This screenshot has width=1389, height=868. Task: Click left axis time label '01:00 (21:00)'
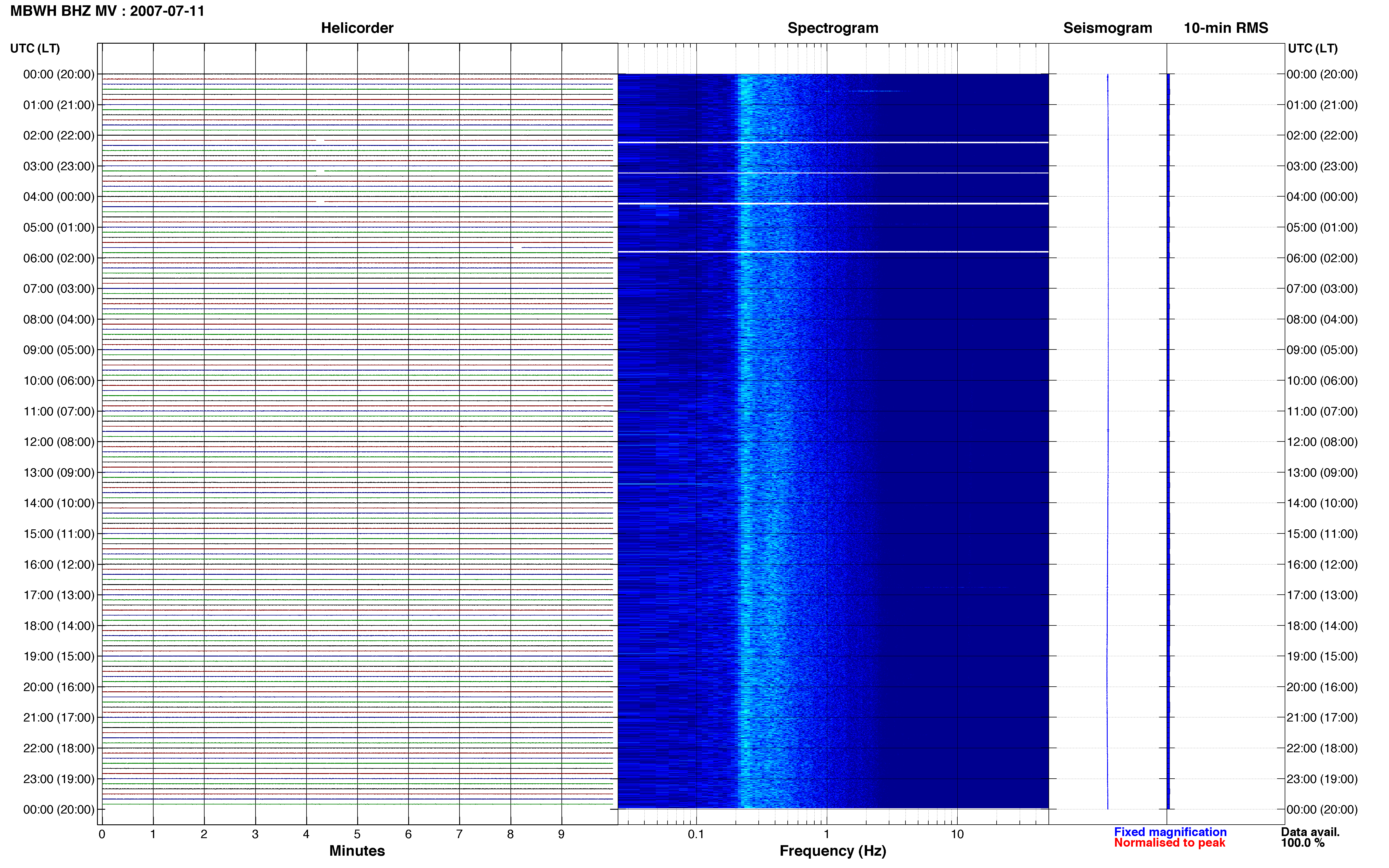click(59, 105)
